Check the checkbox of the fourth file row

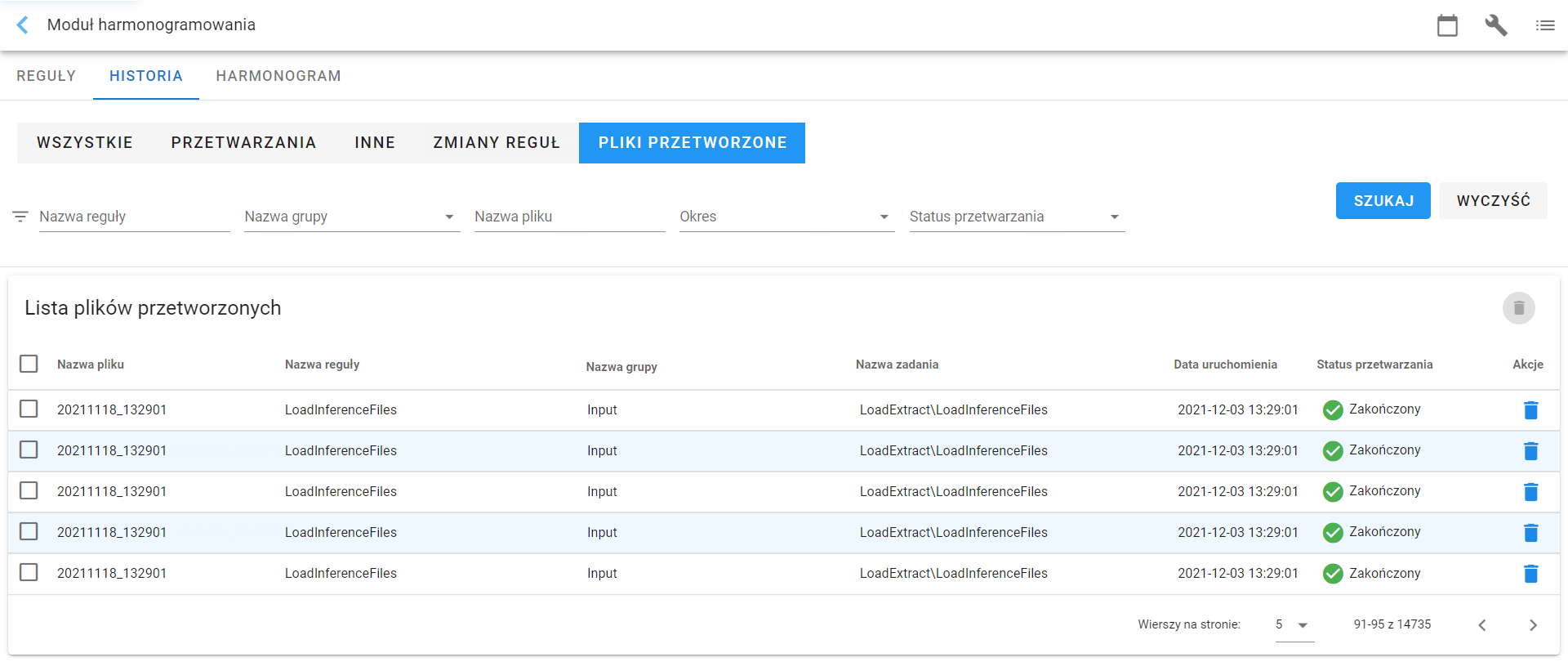pos(29,531)
